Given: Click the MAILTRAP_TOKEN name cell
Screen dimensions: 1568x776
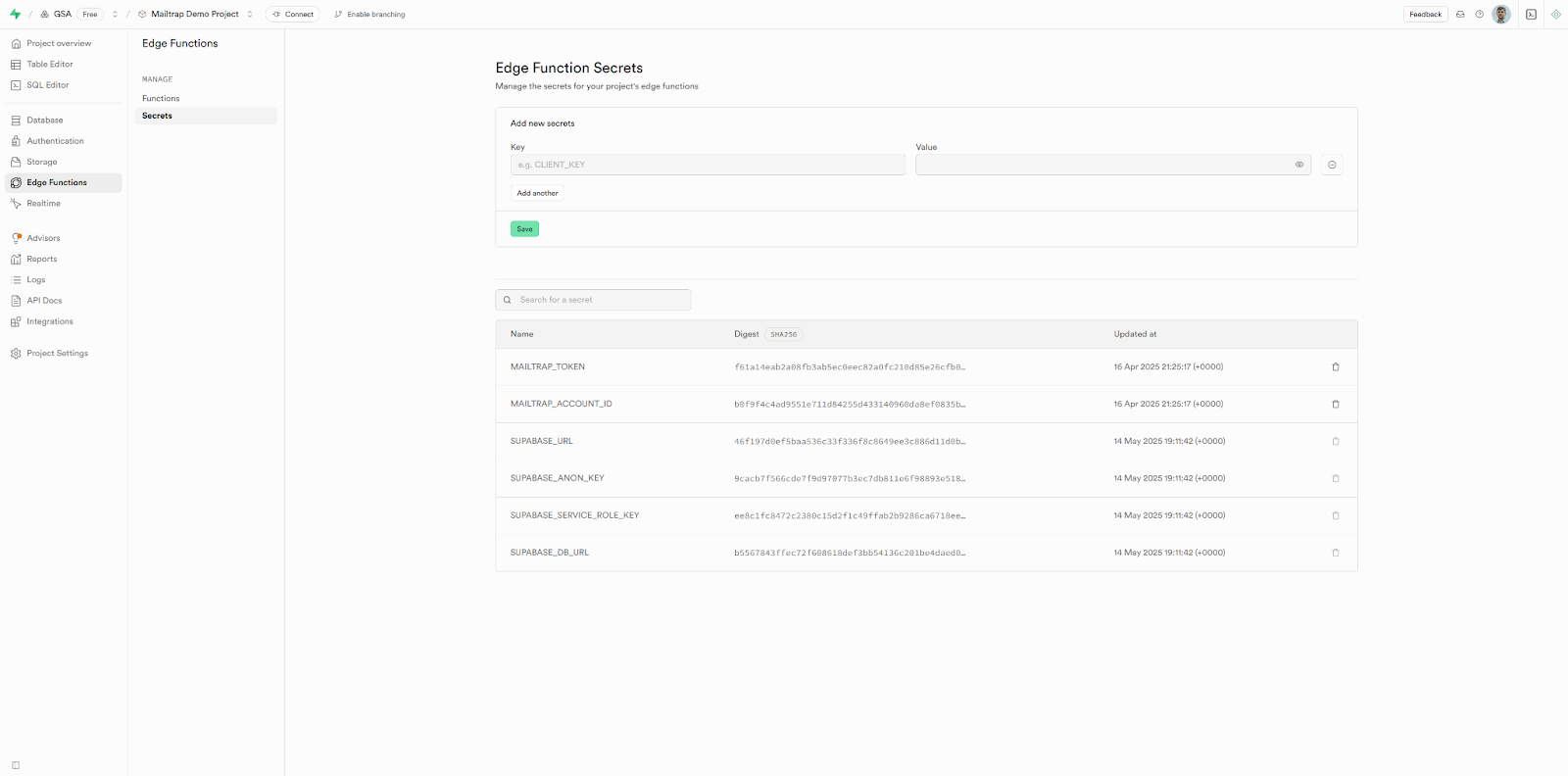Looking at the screenshot, I should pos(548,366).
